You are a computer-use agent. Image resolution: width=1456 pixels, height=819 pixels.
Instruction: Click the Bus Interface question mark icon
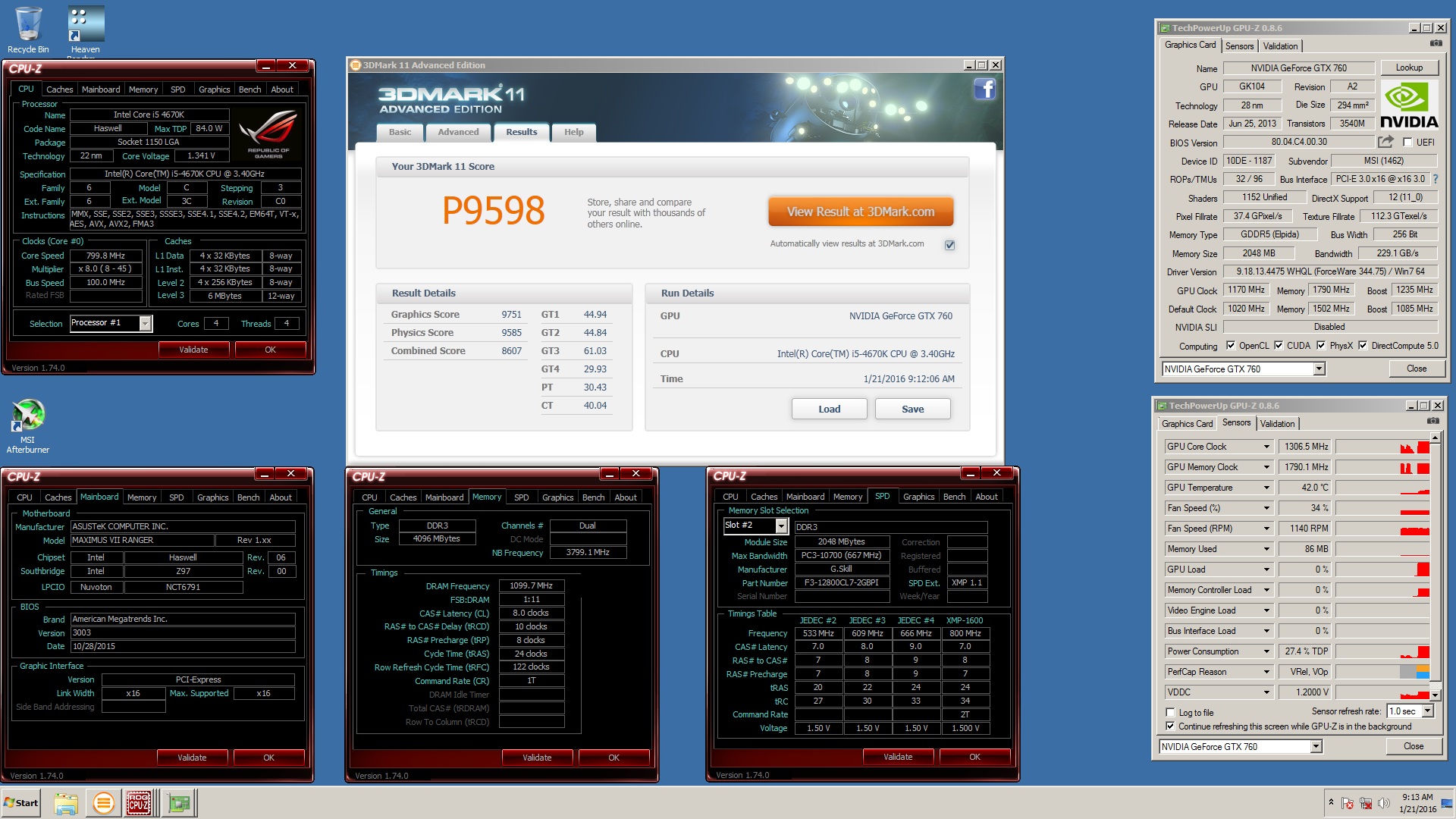[x=1435, y=179]
